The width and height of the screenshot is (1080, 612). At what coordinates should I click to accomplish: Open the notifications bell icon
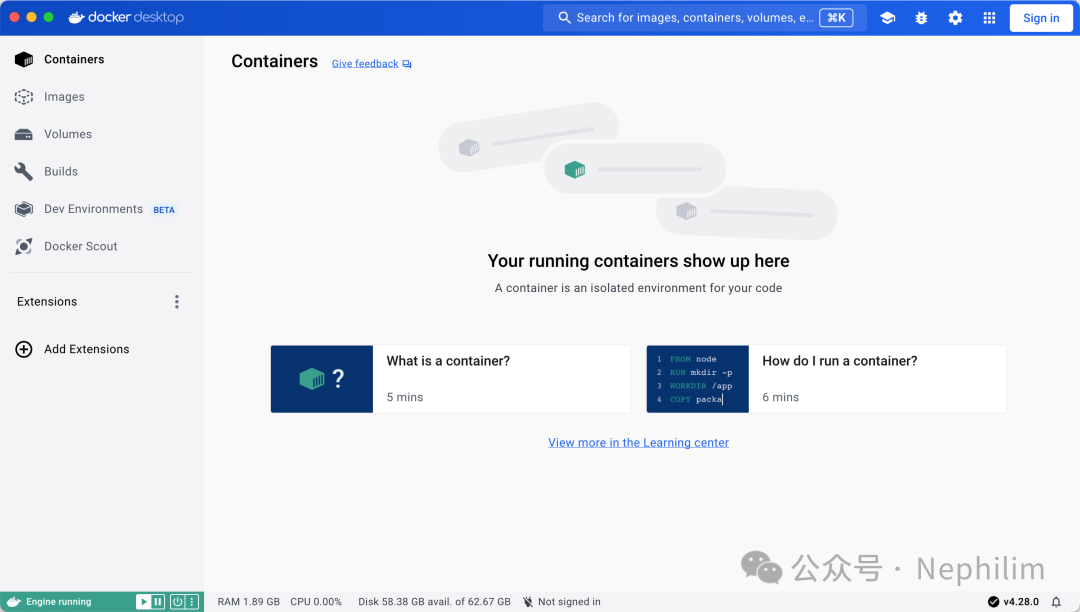click(1056, 602)
